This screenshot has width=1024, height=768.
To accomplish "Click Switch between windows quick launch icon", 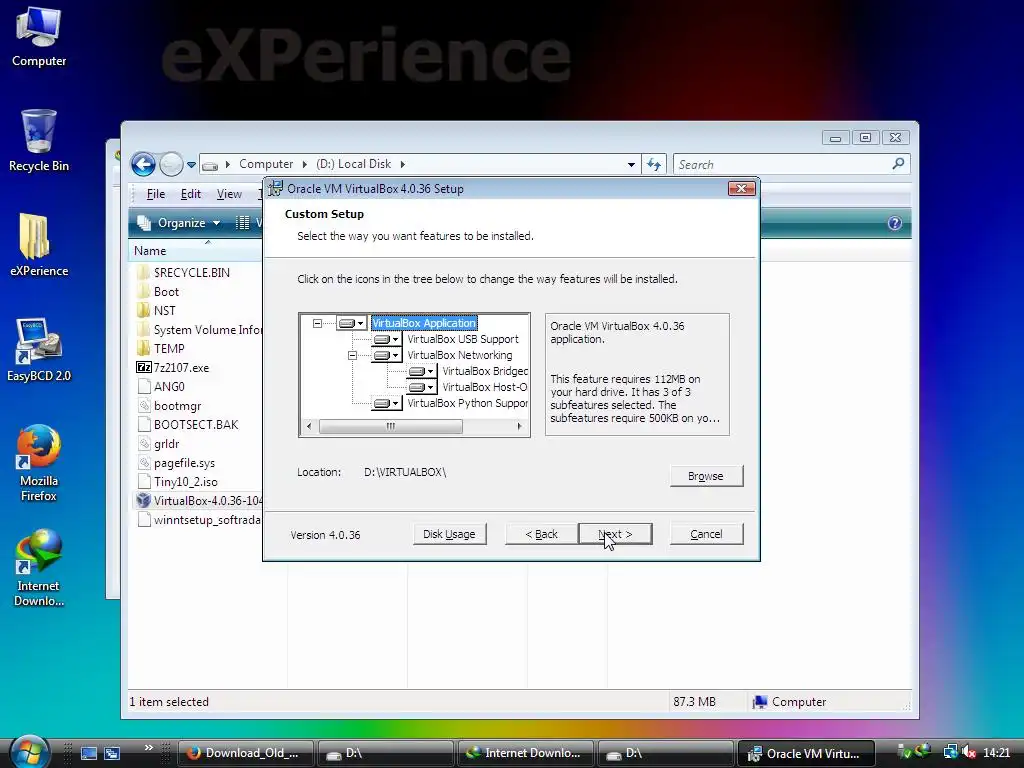I will (x=112, y=753).
